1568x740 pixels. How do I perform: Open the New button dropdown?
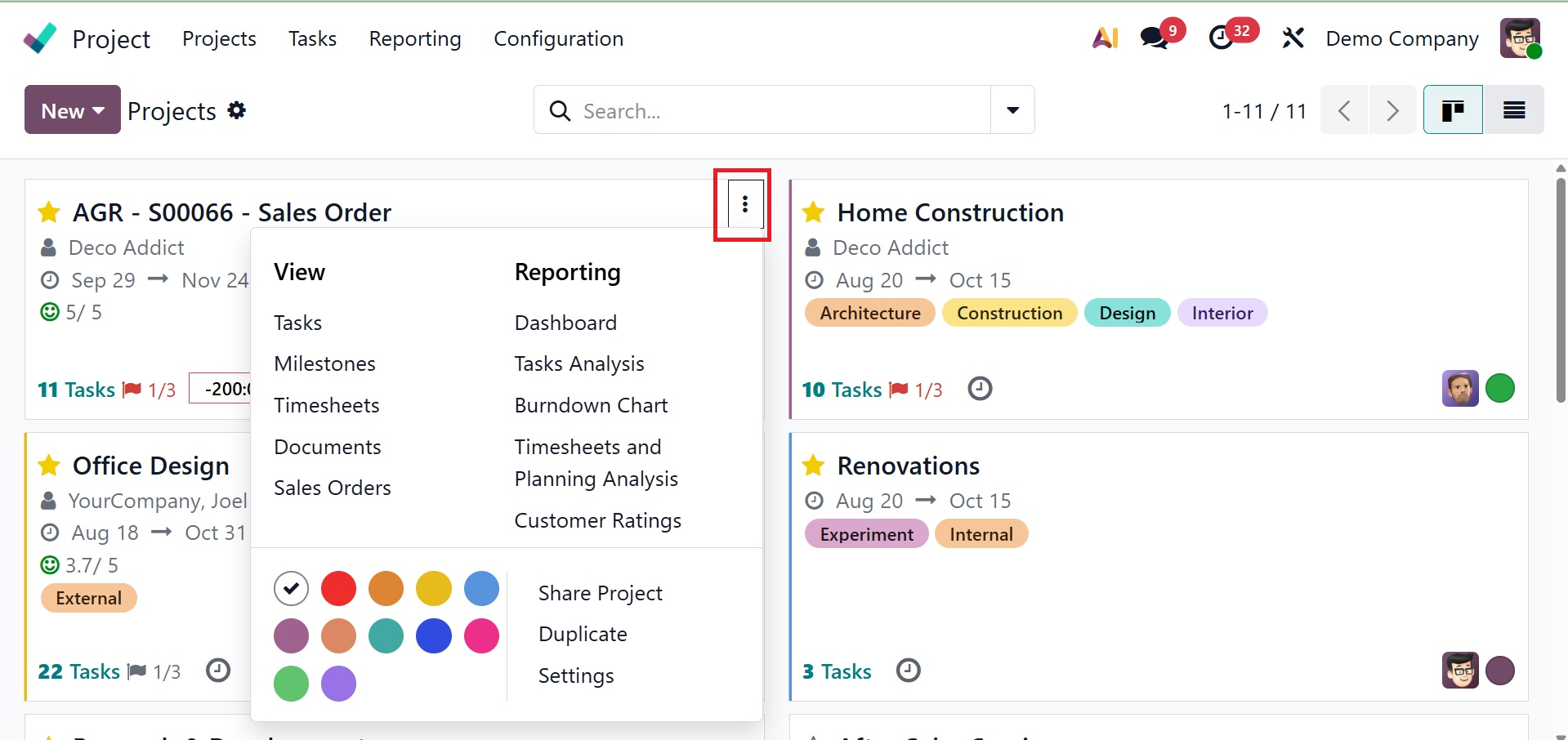pos(73,110)
